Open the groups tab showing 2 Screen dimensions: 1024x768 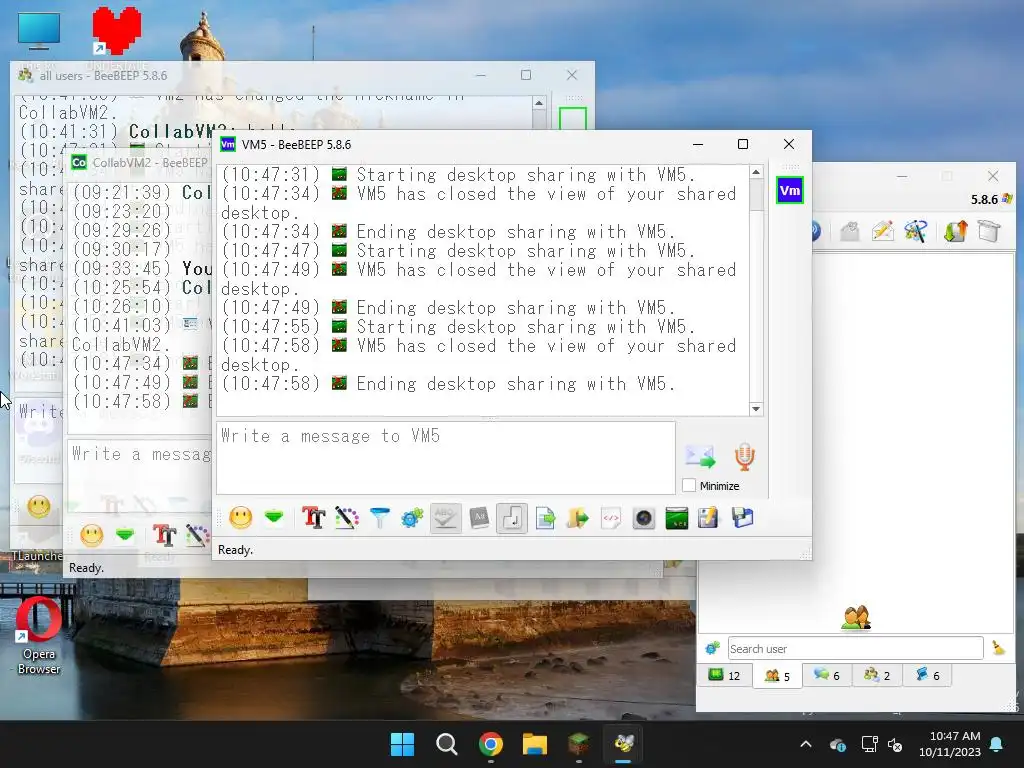tap(877, 675)
